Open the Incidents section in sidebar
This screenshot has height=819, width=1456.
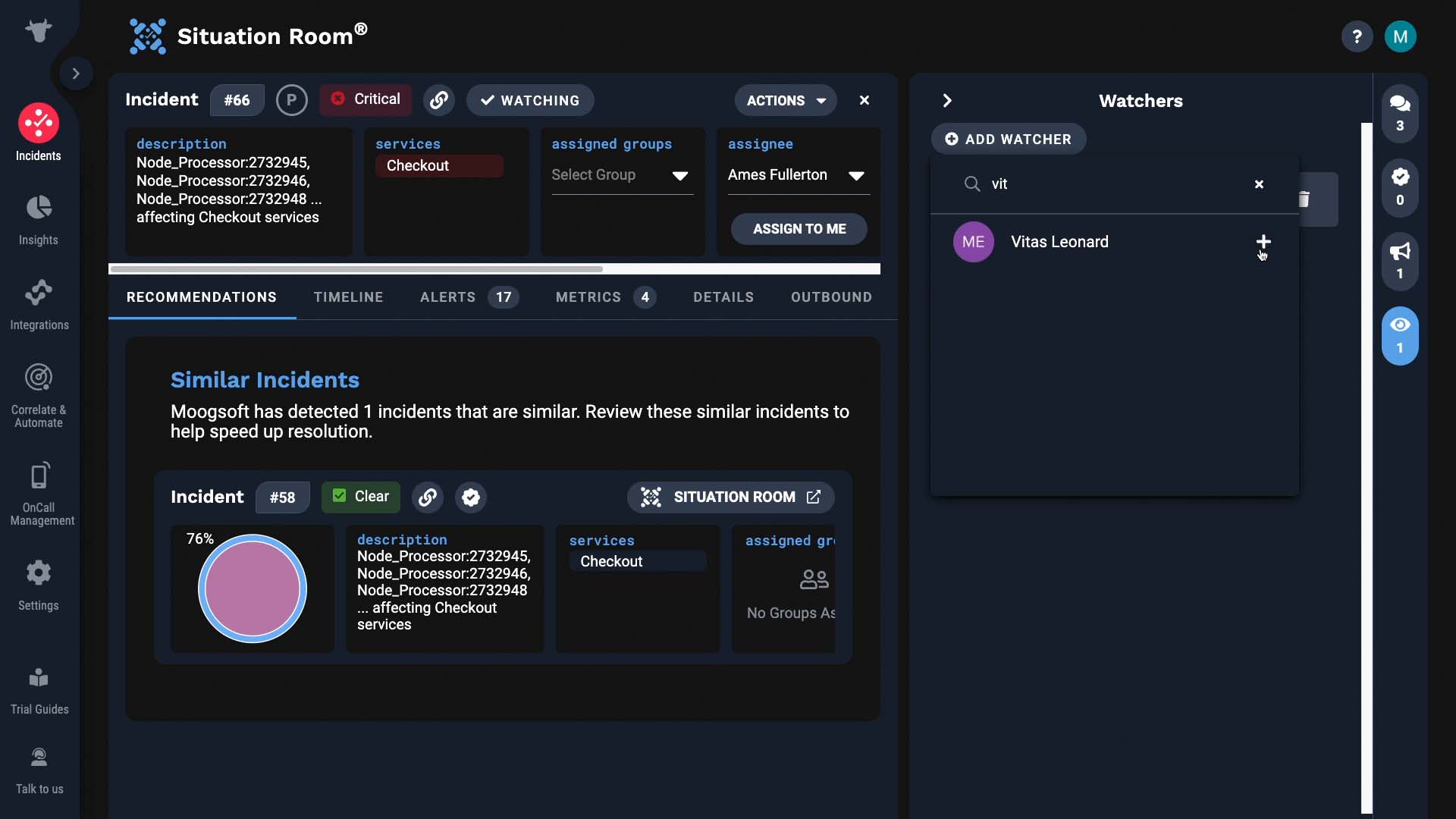[39, 133]
